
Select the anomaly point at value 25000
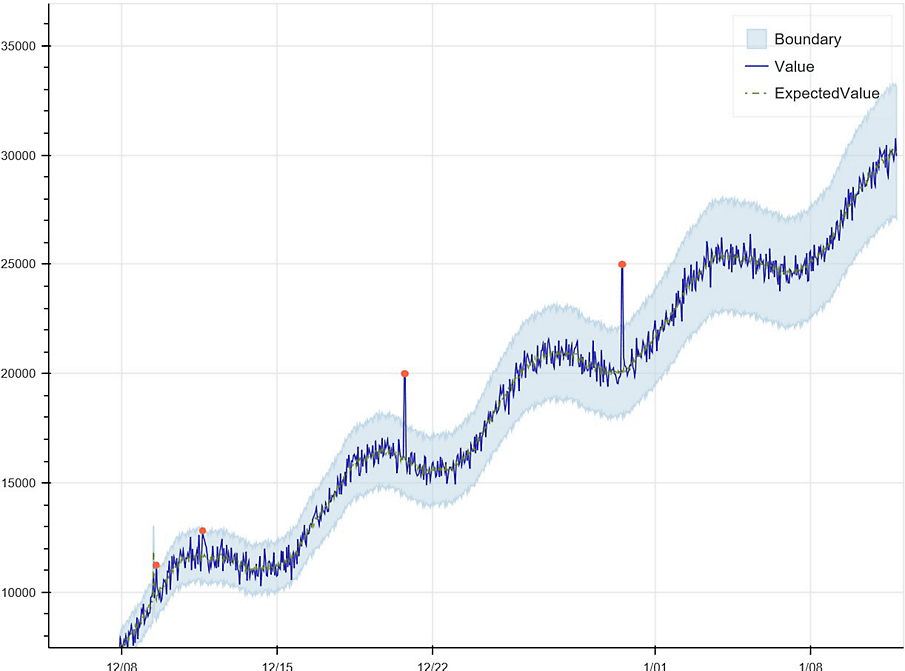click(x=622, y=264)
